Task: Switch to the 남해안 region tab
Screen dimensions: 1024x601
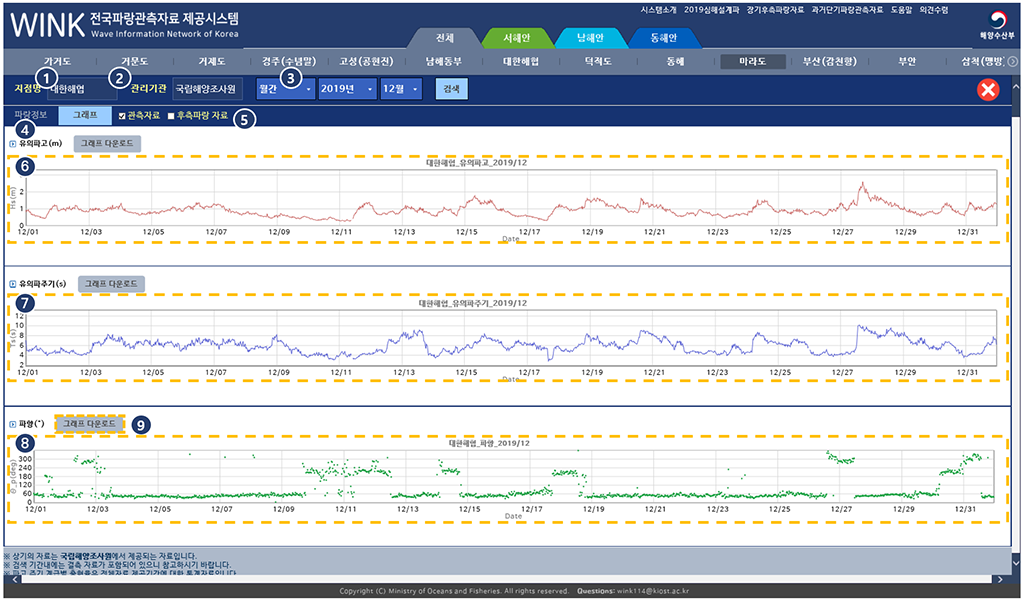Action: tap(590, 38)
